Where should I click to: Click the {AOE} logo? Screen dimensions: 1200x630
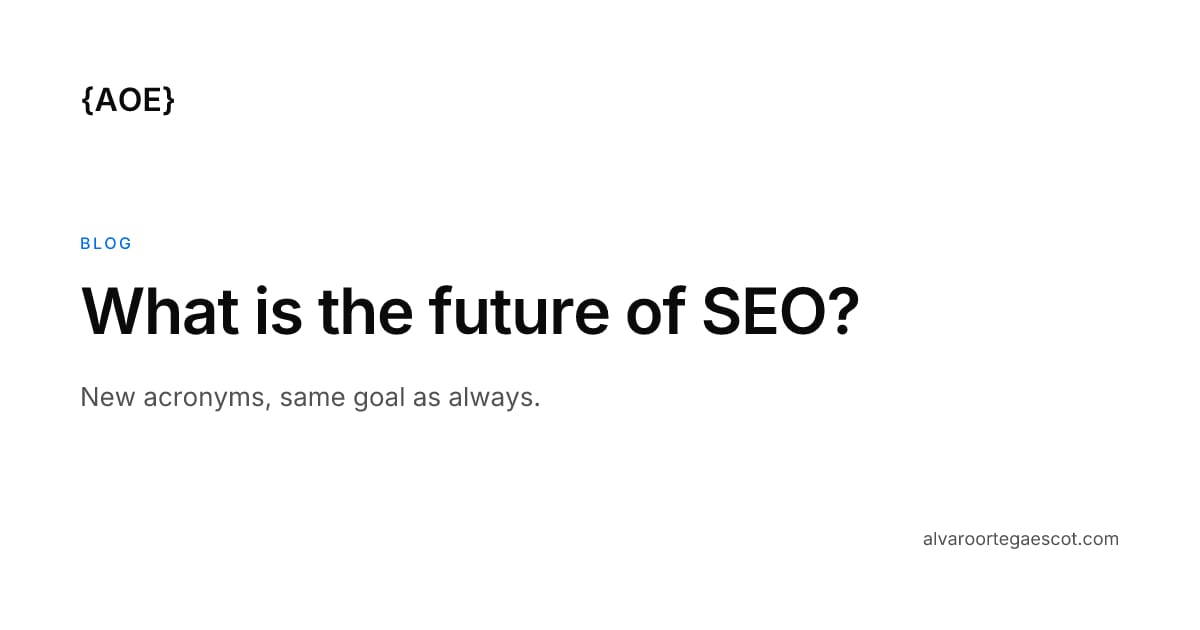click(x=128, y=99)
